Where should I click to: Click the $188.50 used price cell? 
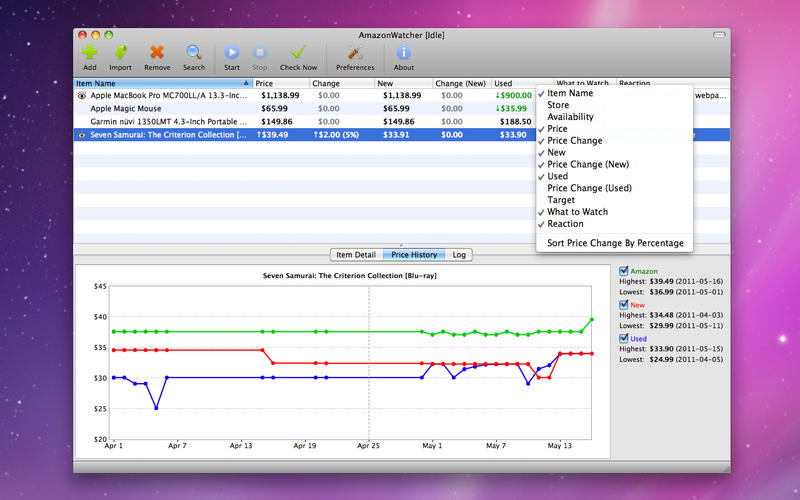(x=515, y=122)
